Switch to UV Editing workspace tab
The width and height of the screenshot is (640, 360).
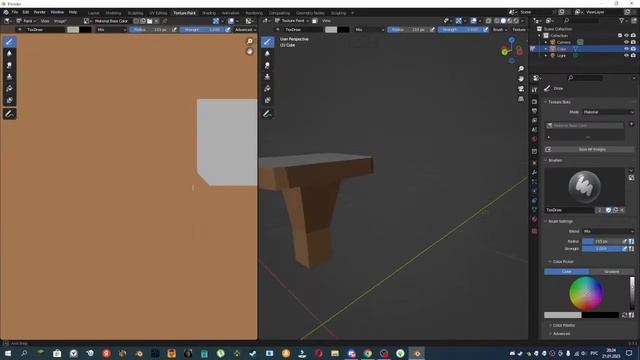click(x=158, y=13)
